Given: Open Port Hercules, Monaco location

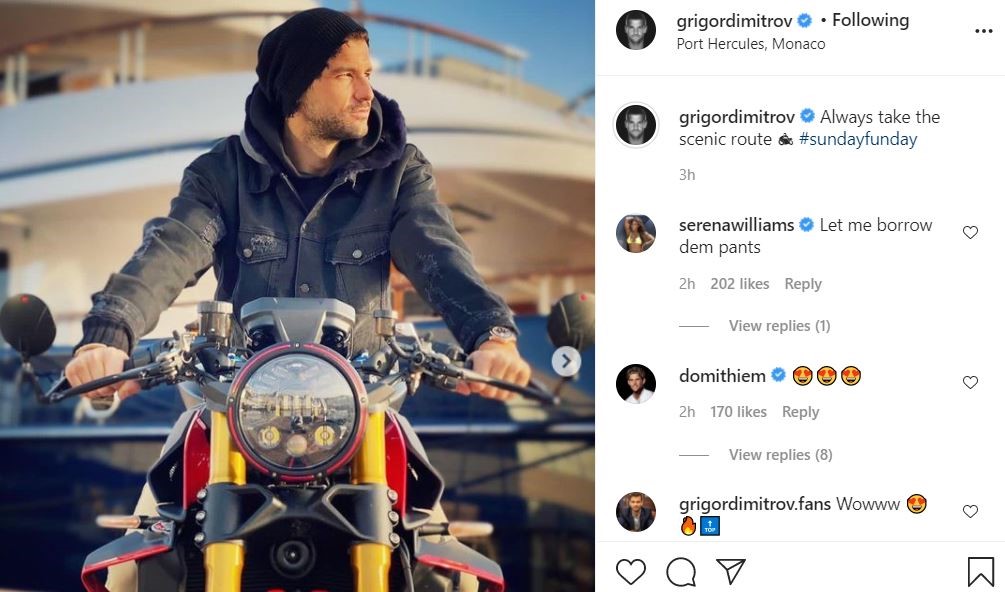Looking at the screenshot, I should click(751, 44).
